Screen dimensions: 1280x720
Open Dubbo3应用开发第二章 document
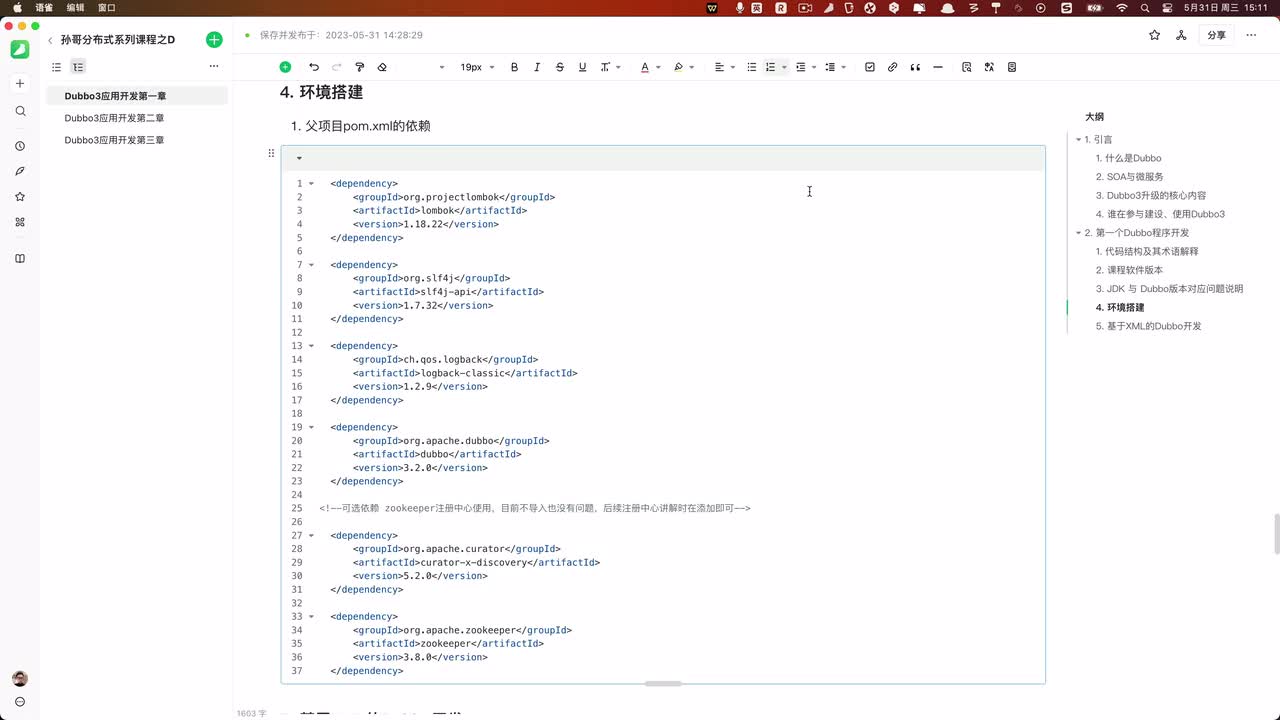pos(137,118)
